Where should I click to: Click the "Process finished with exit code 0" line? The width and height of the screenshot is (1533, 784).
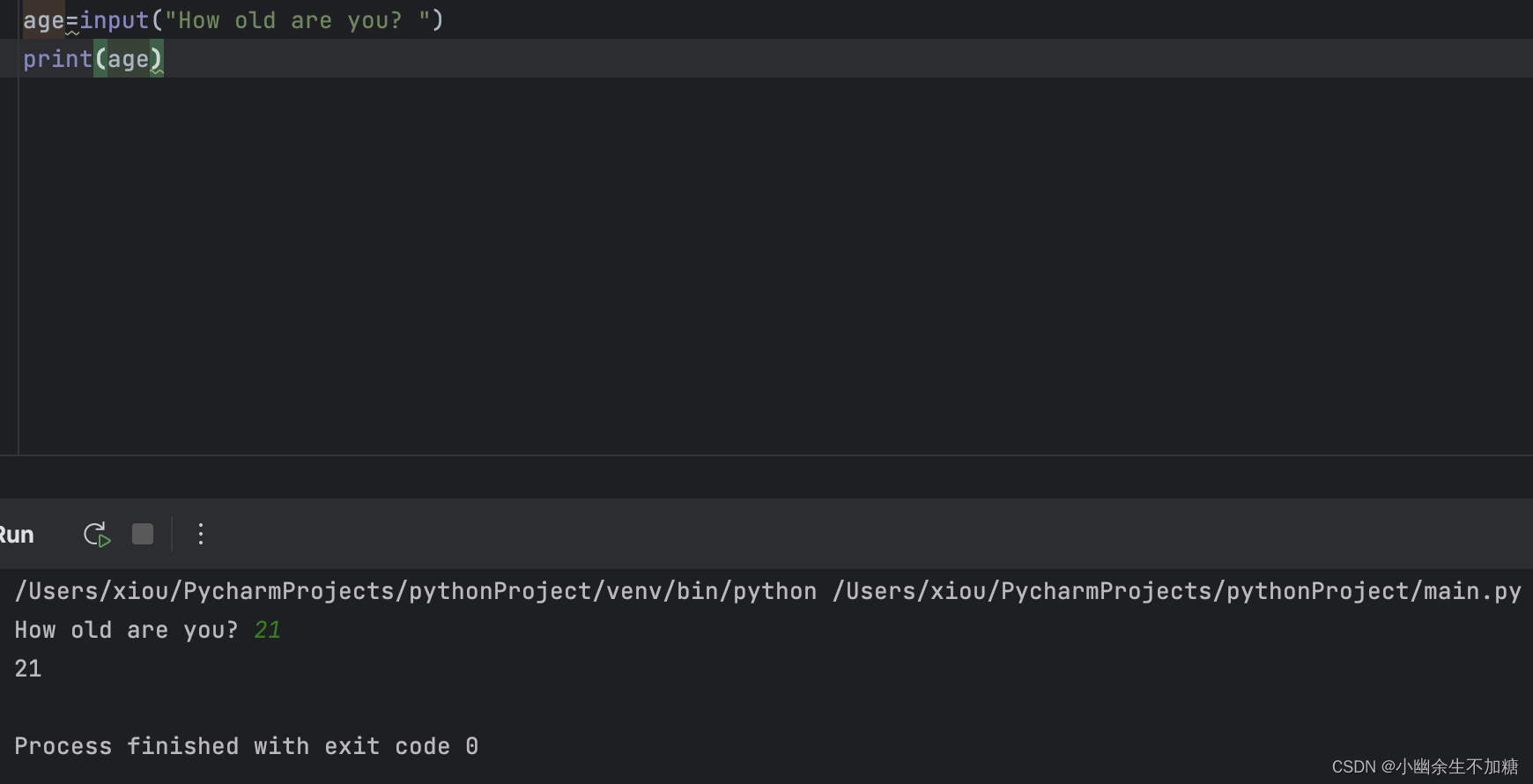pyautogui.click(x=247, y=746)
